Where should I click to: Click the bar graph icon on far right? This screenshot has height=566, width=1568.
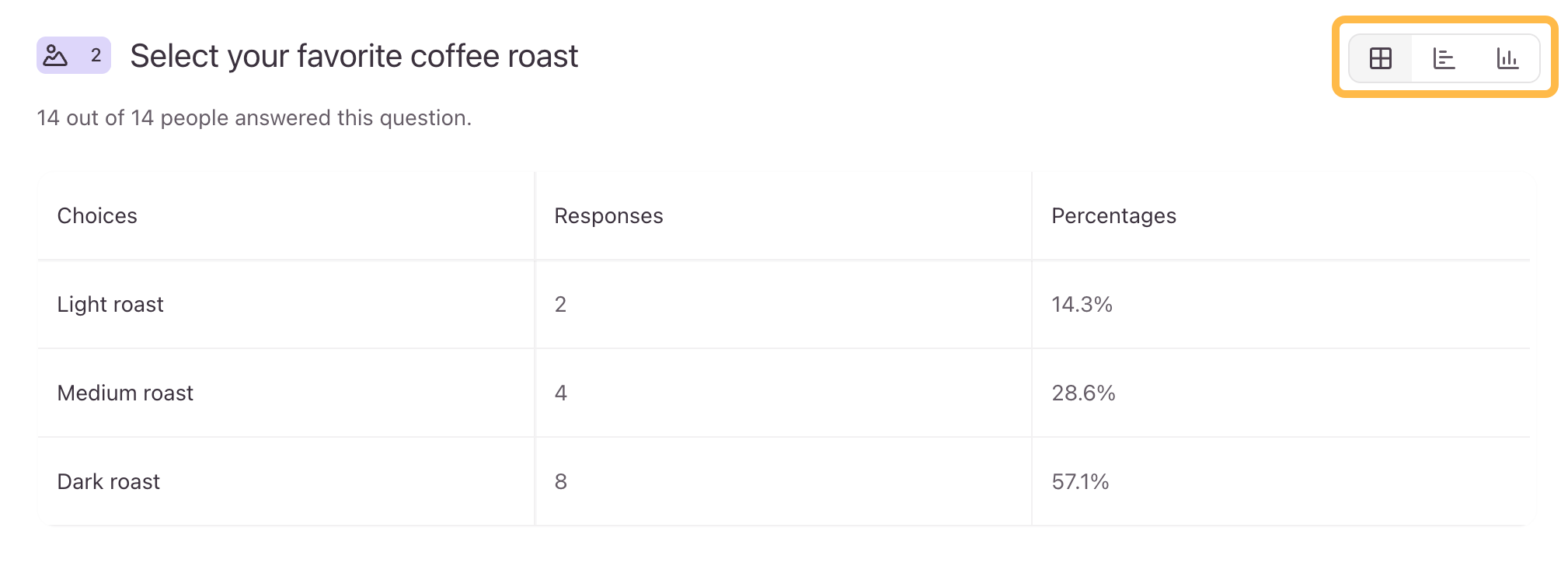1507,58
